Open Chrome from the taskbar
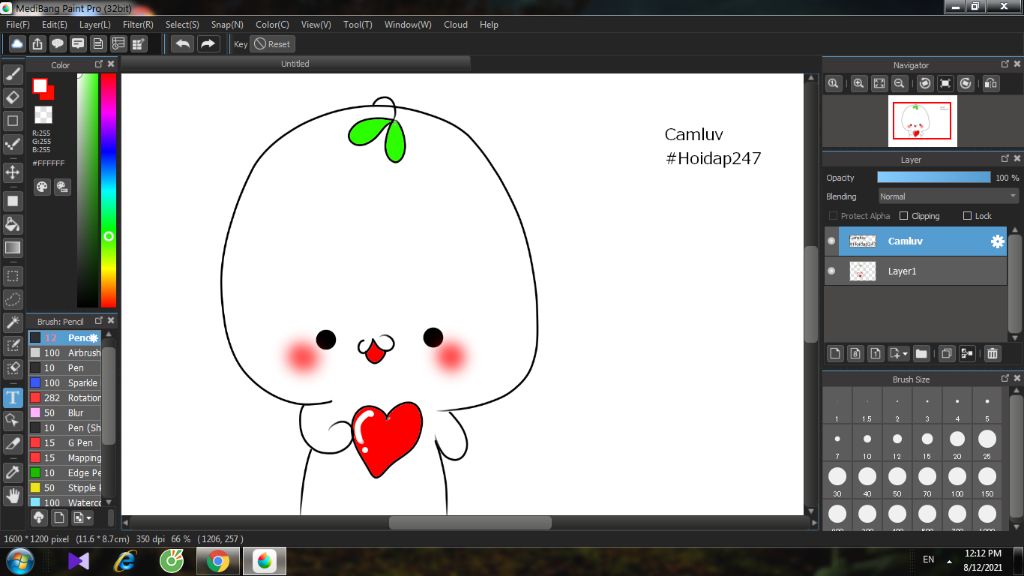 pos(217,562)
